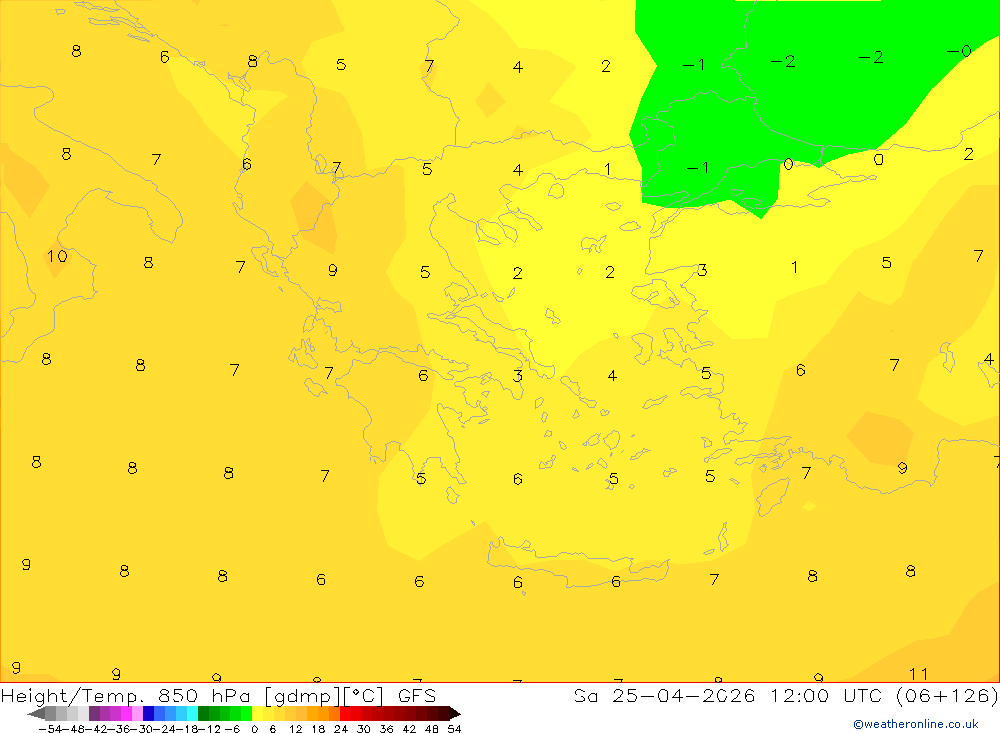Pick the dark blue legend segment

pos(149,713)
